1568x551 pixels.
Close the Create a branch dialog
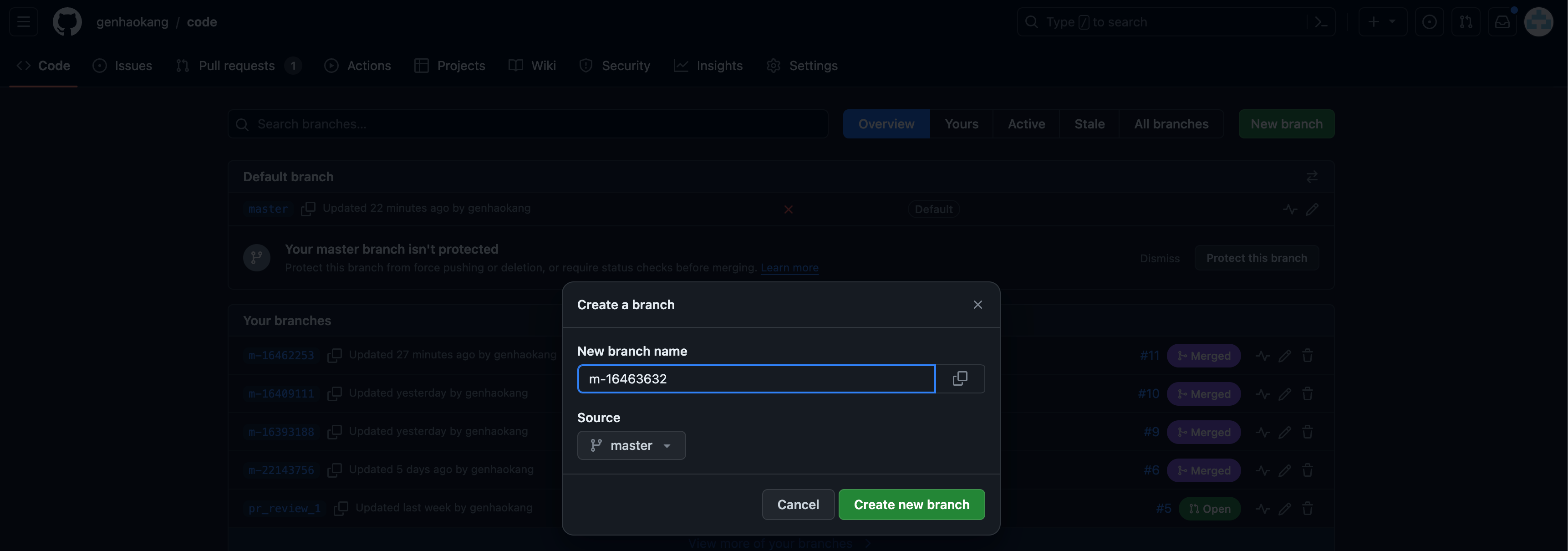tap(977, 305)
